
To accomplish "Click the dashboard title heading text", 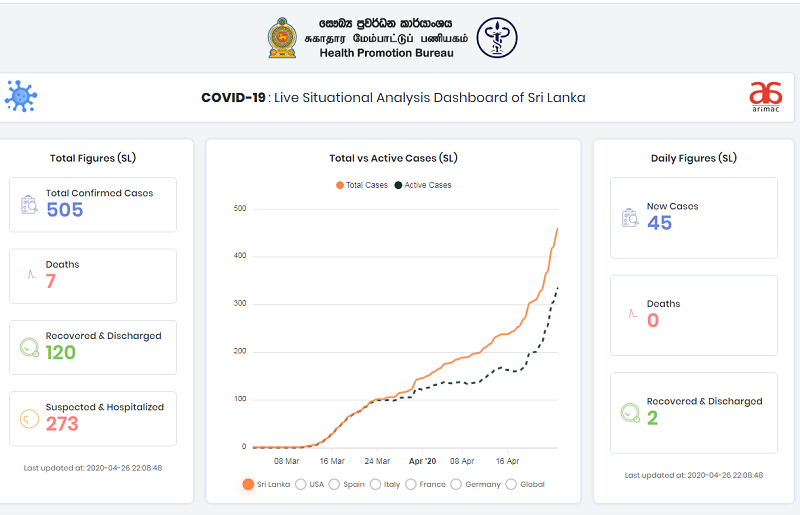I will 393,98.
